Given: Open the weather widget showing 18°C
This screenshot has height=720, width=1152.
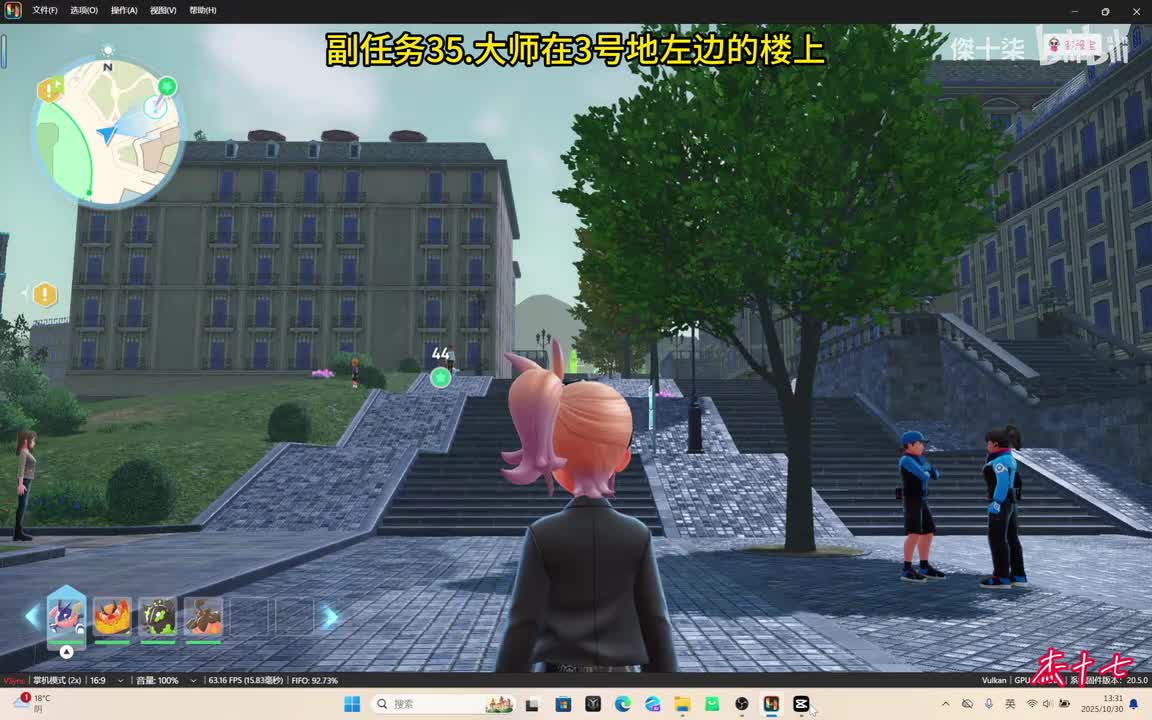Looking at the screenshot, I should coord(31,703).
